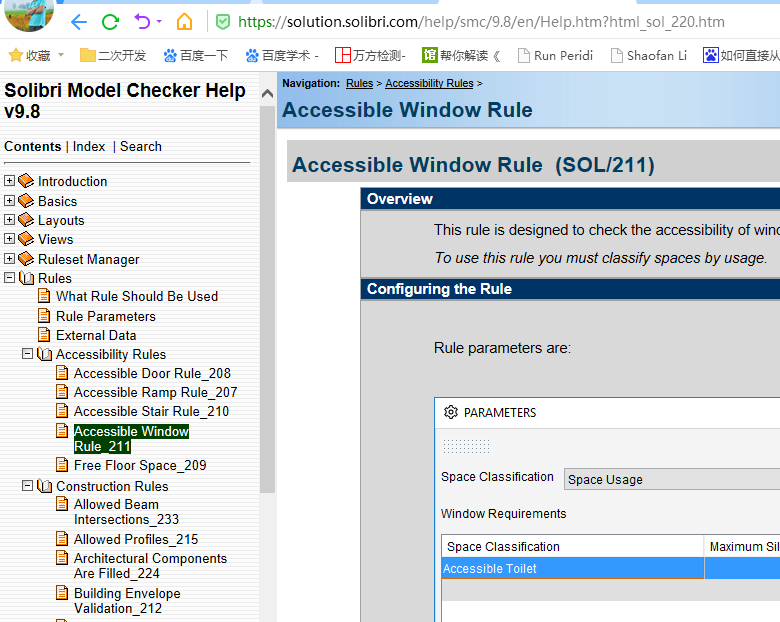Click the green security shield icon
The height and width of the screenshot is (622, 780).
(x=222, y=21)
